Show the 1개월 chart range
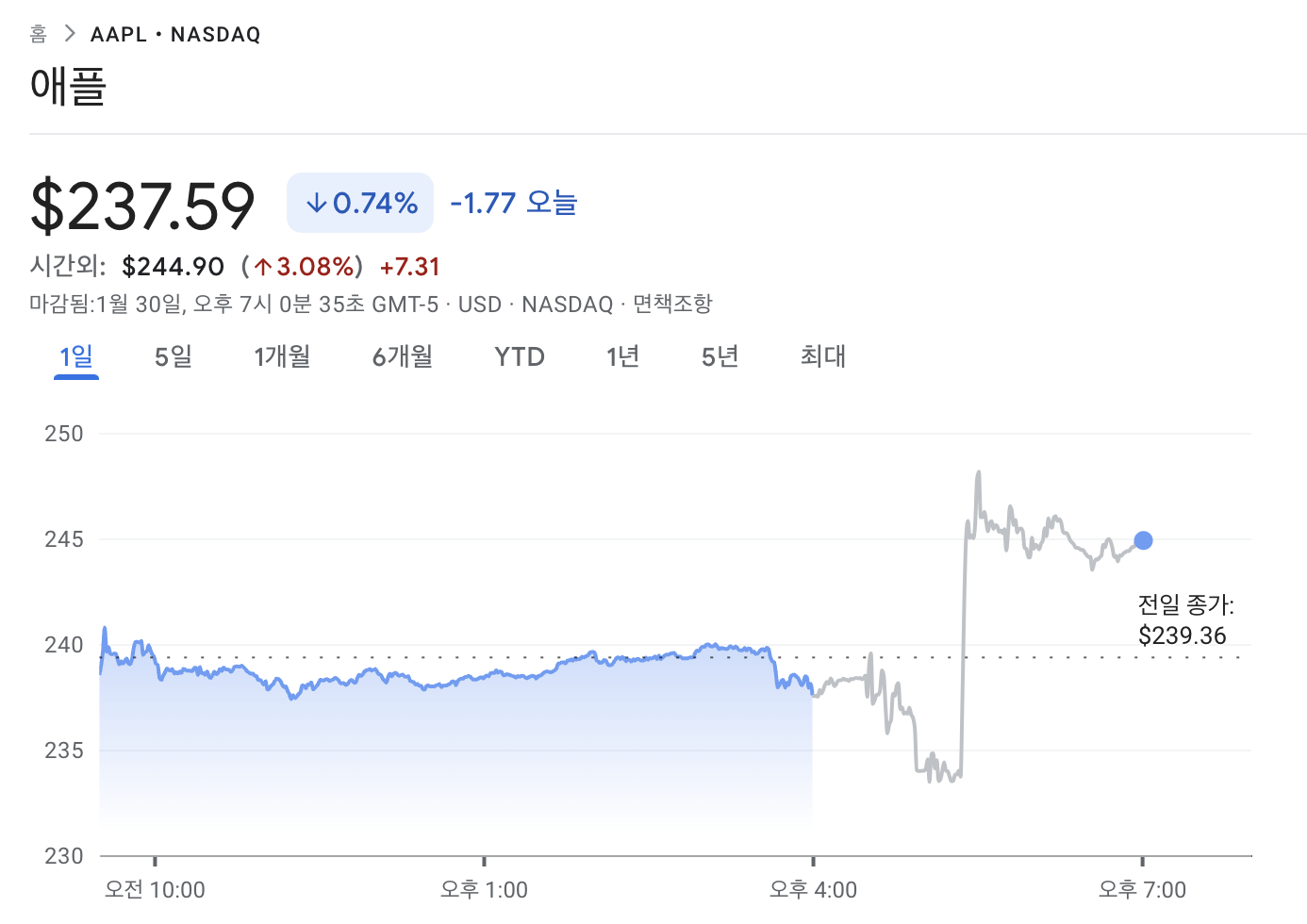Screen dimensions: 1307x924 (282, 356)
